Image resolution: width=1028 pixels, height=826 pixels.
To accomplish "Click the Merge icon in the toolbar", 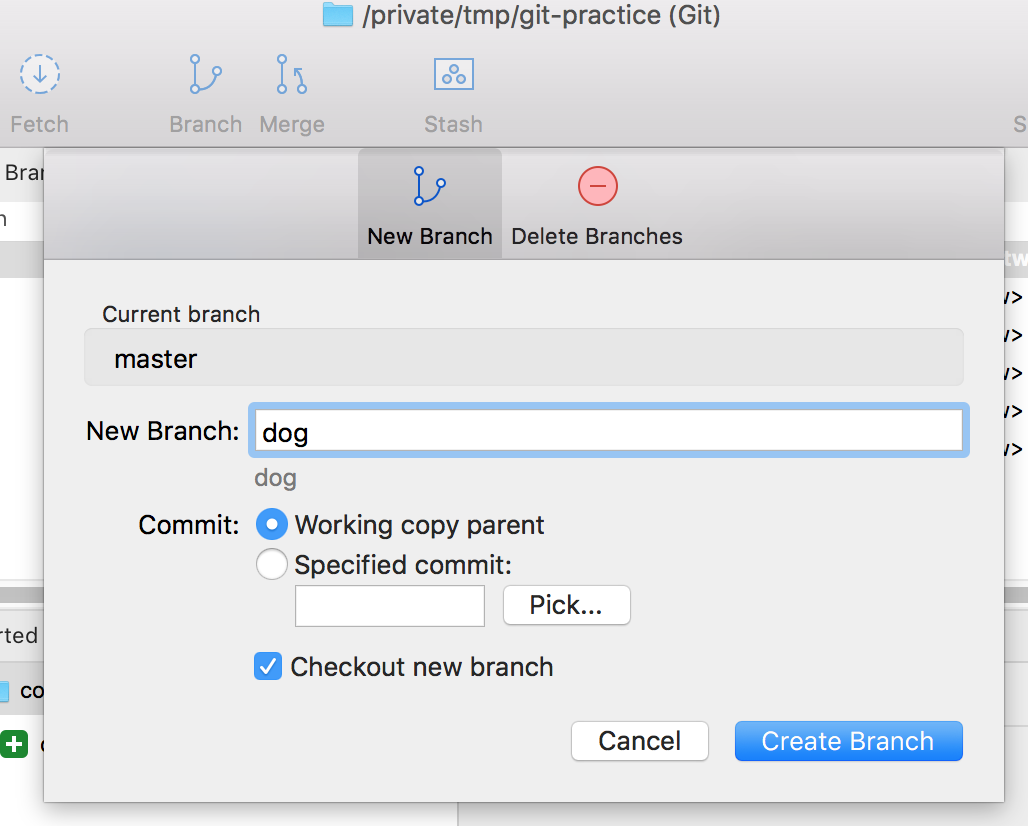I will [x=291, y=73].
